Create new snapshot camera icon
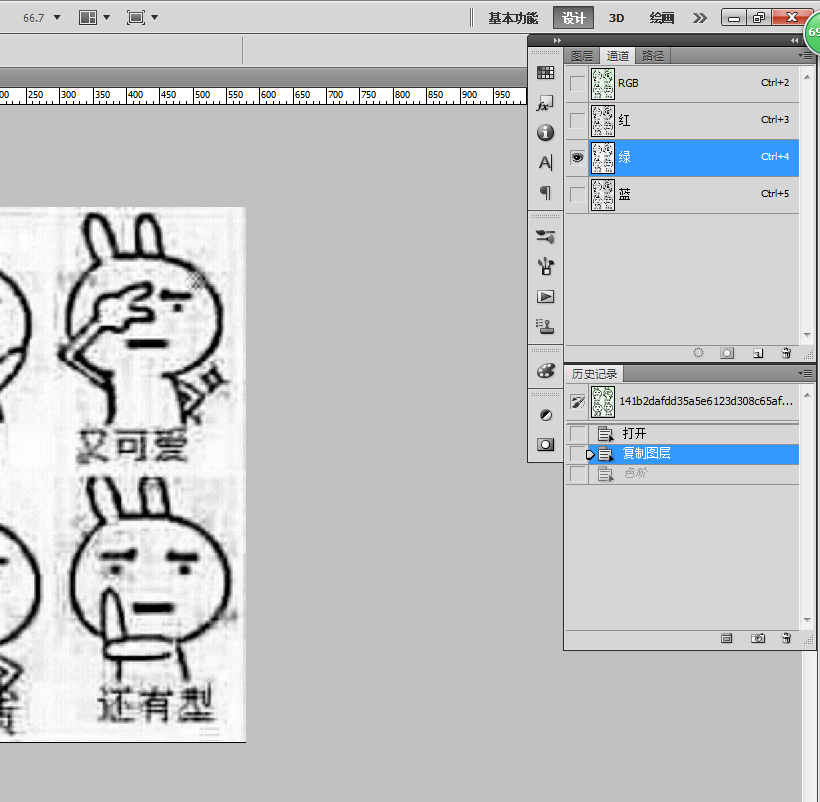 click(x=757, y=638)
